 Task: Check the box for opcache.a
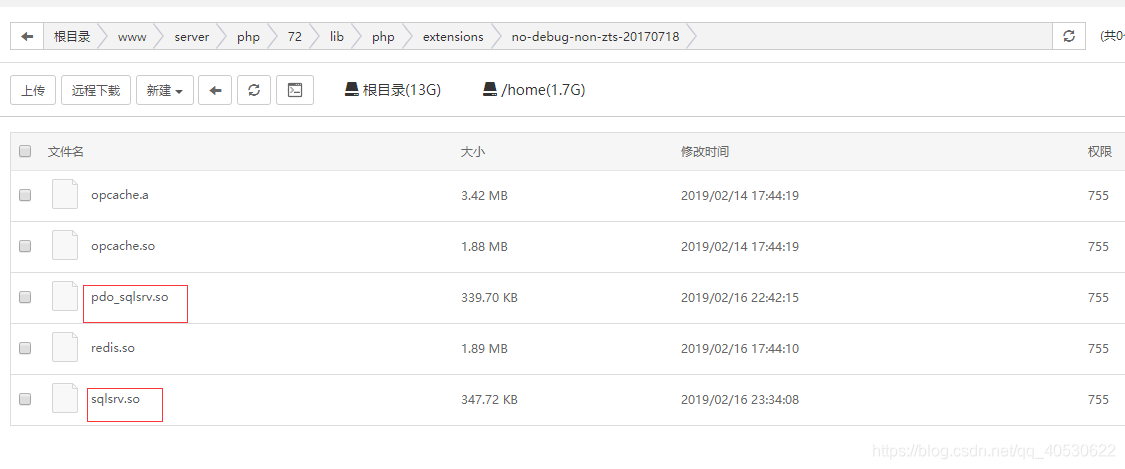tap(25, 195)
